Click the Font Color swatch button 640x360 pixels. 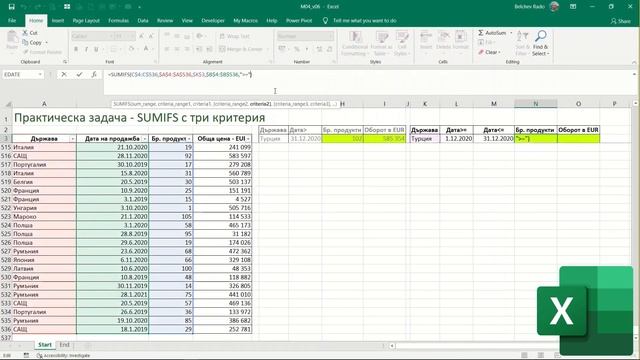click(146, 49)
